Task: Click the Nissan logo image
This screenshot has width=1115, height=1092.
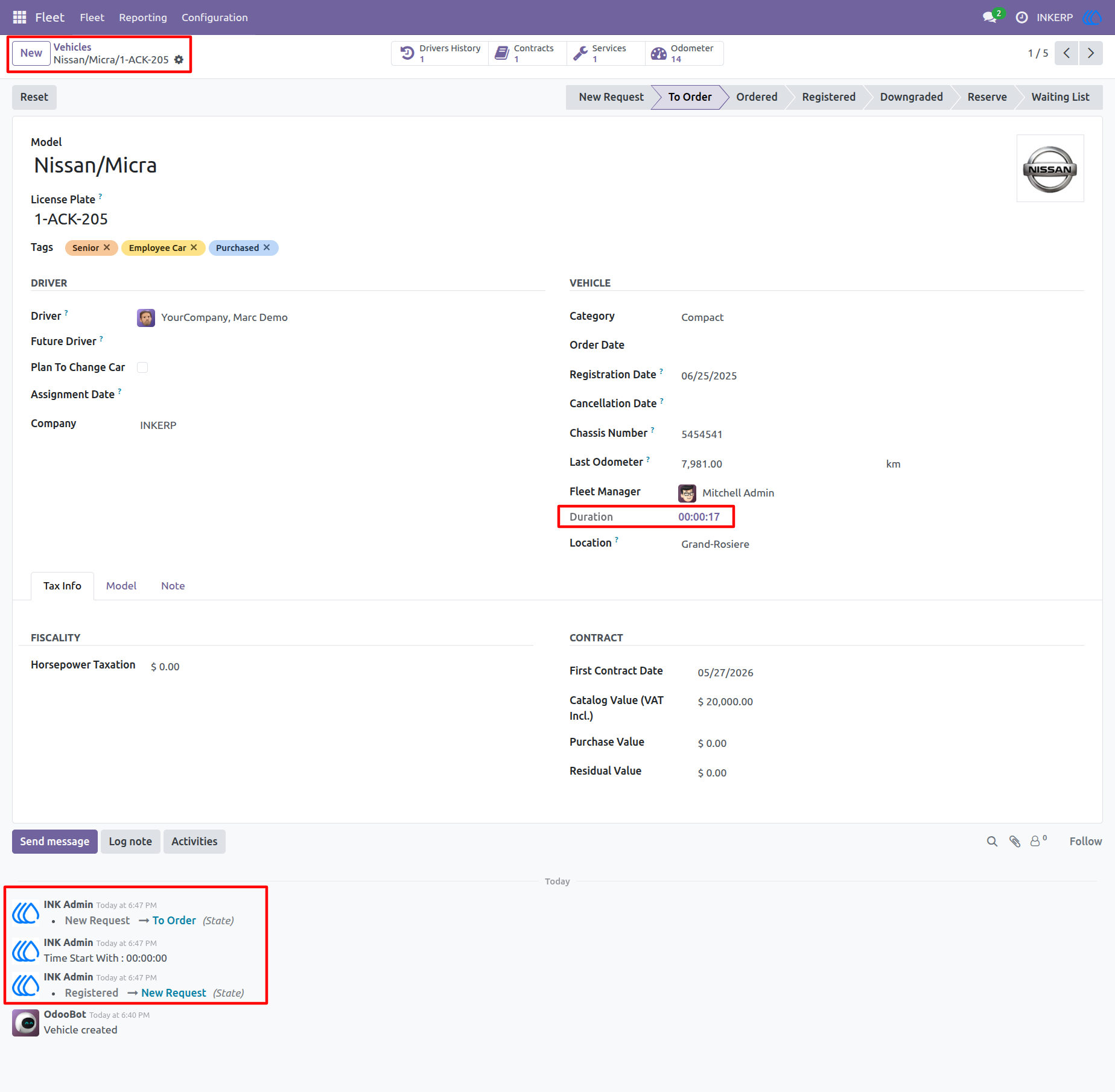Action: pos(1050,168)
